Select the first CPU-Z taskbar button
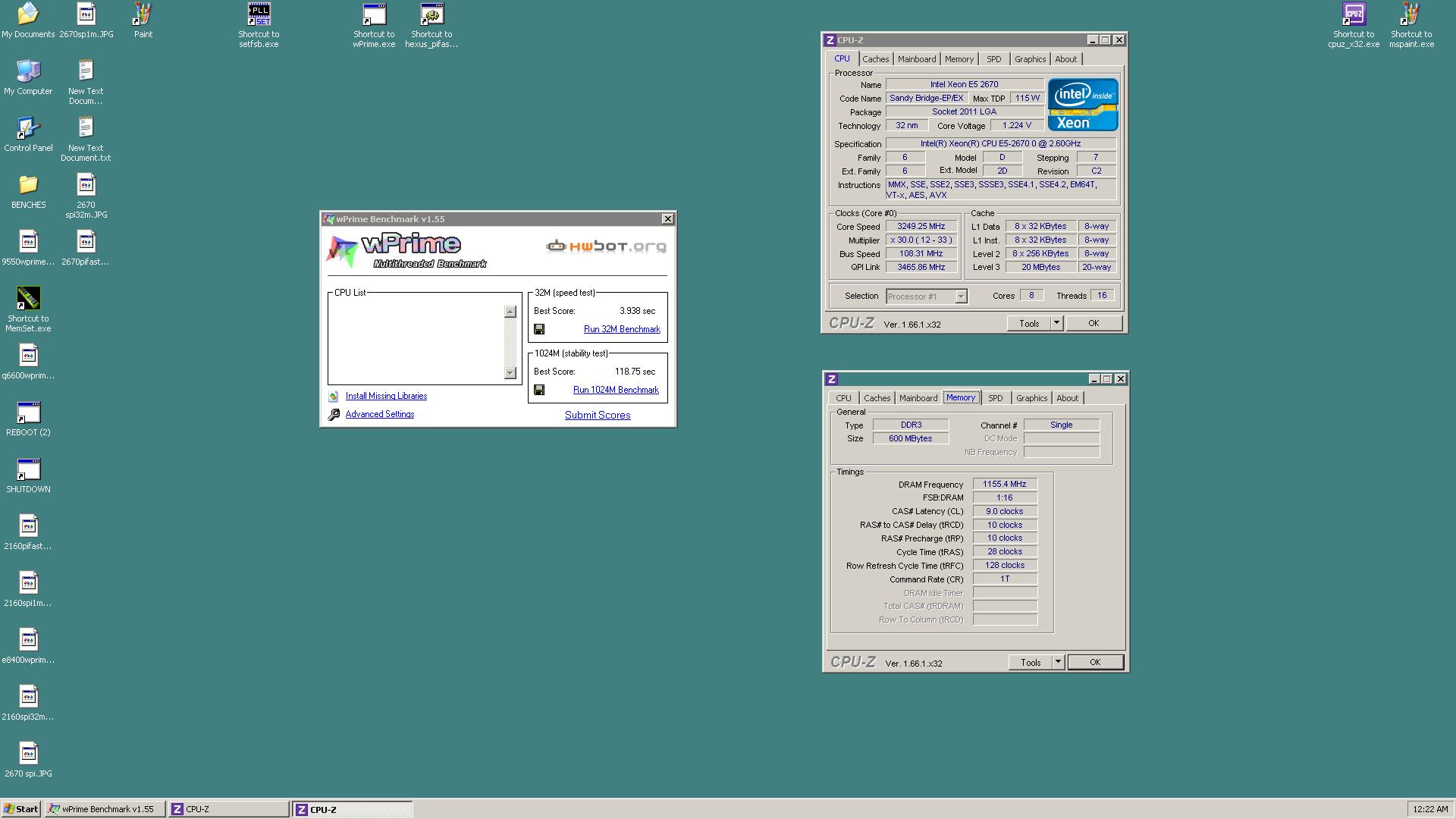The width and height of the screenshot is (1456, 819). tap(227, 809)
